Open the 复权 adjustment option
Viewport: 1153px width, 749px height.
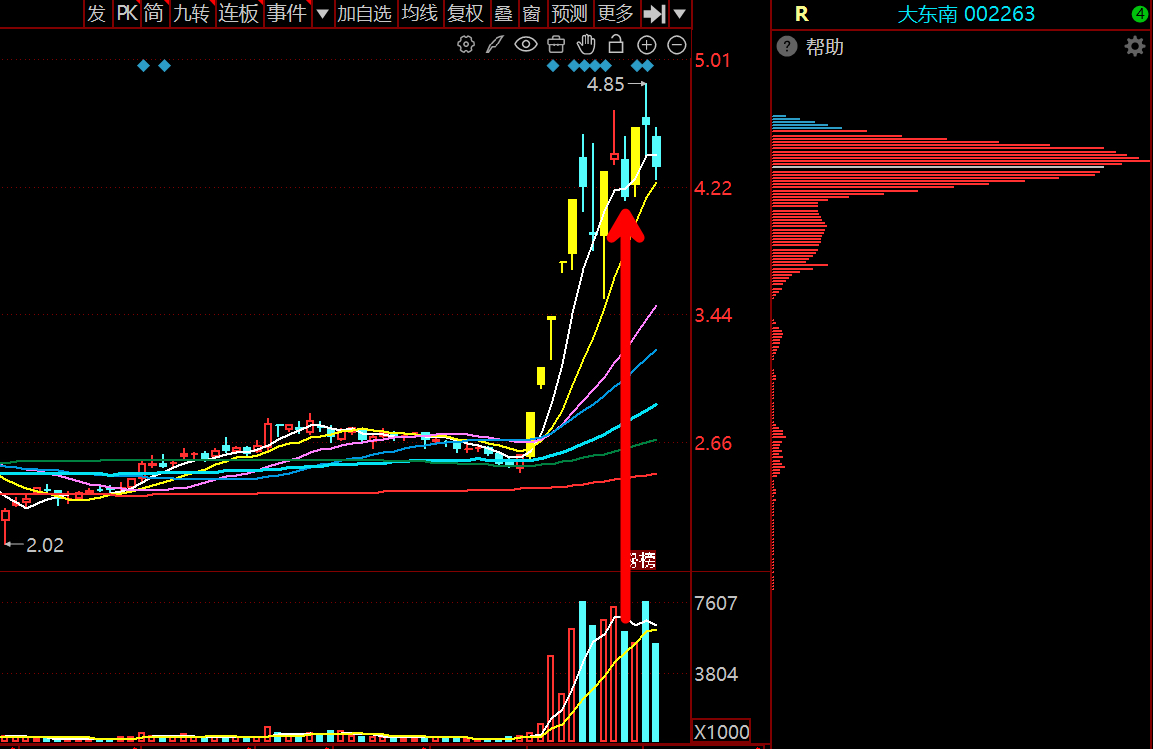[465, 13]
